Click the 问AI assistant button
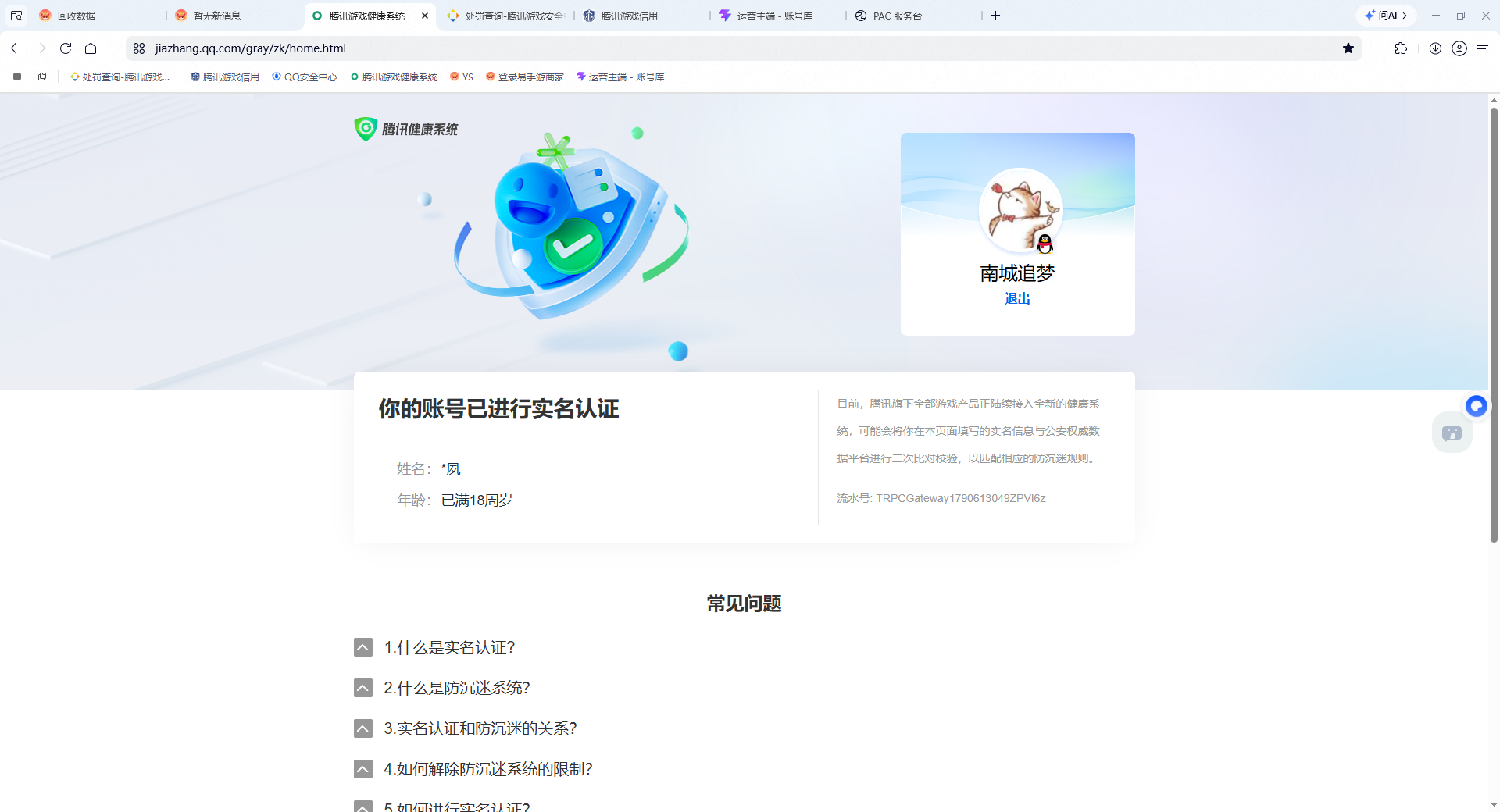Screen dimensions: 1500x812 pyautogui.click(x=1386, y=16)
